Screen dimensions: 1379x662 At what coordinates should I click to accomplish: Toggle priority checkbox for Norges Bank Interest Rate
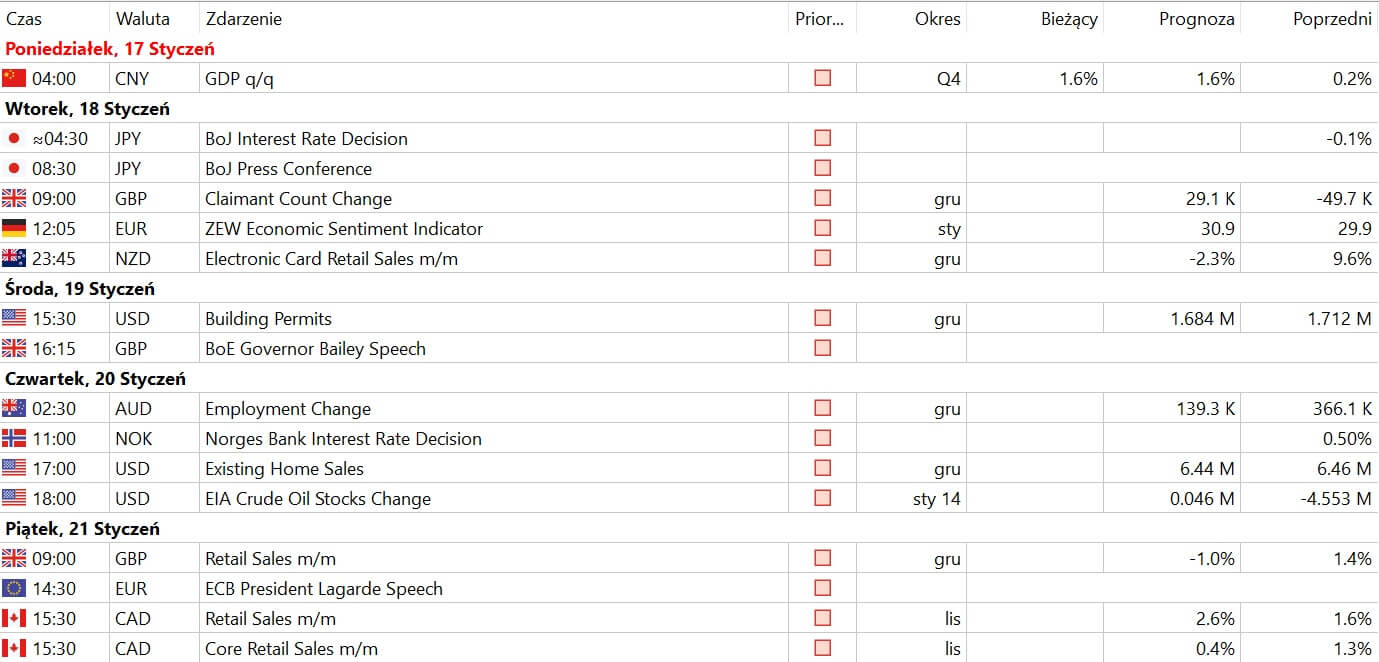coord(822,438)
